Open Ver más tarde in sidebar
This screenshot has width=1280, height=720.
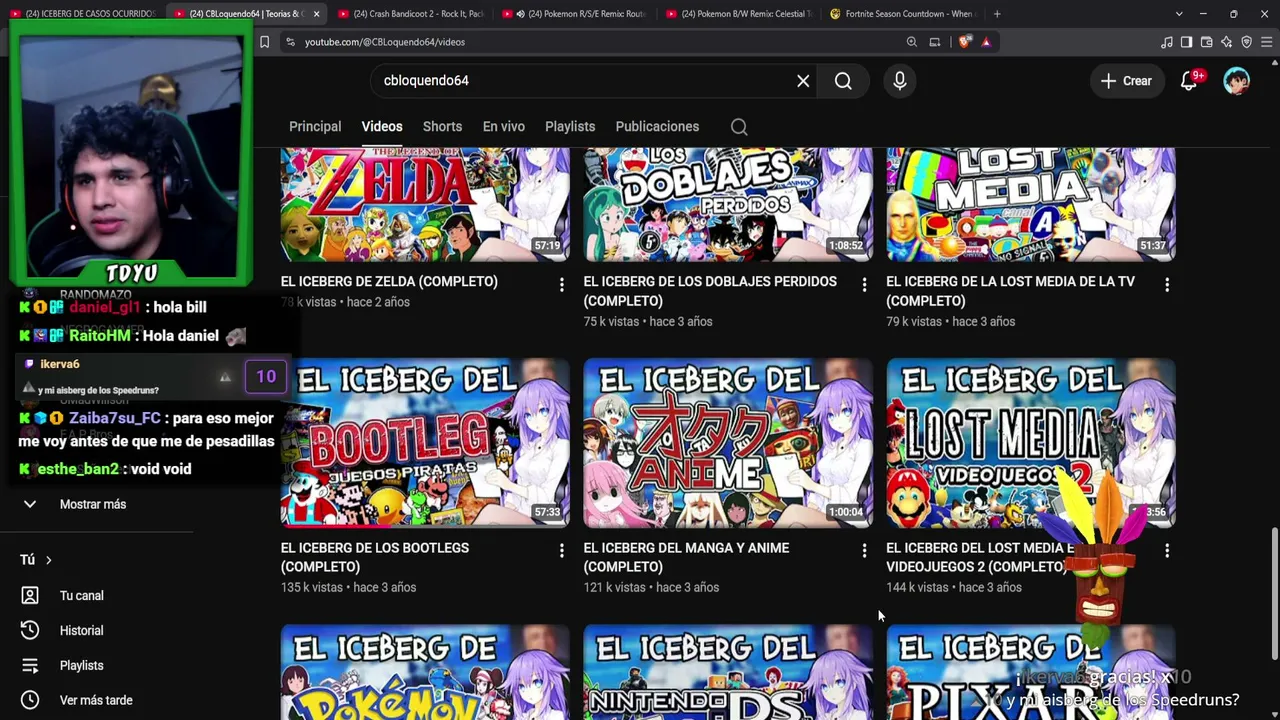pyautogui.click(x=96, y=701)
